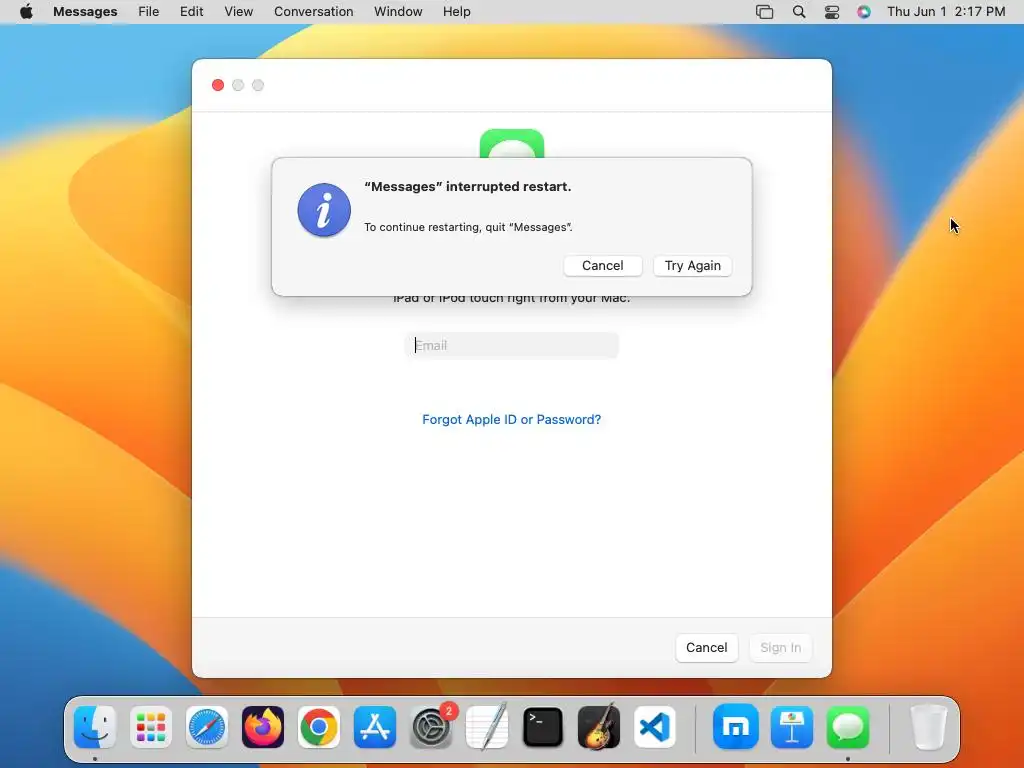Image resolution: width=1024 pixels, height=768 pixels.
Task: Open the Apple menu
Action: pyautogui.click(x=26, y=12)
